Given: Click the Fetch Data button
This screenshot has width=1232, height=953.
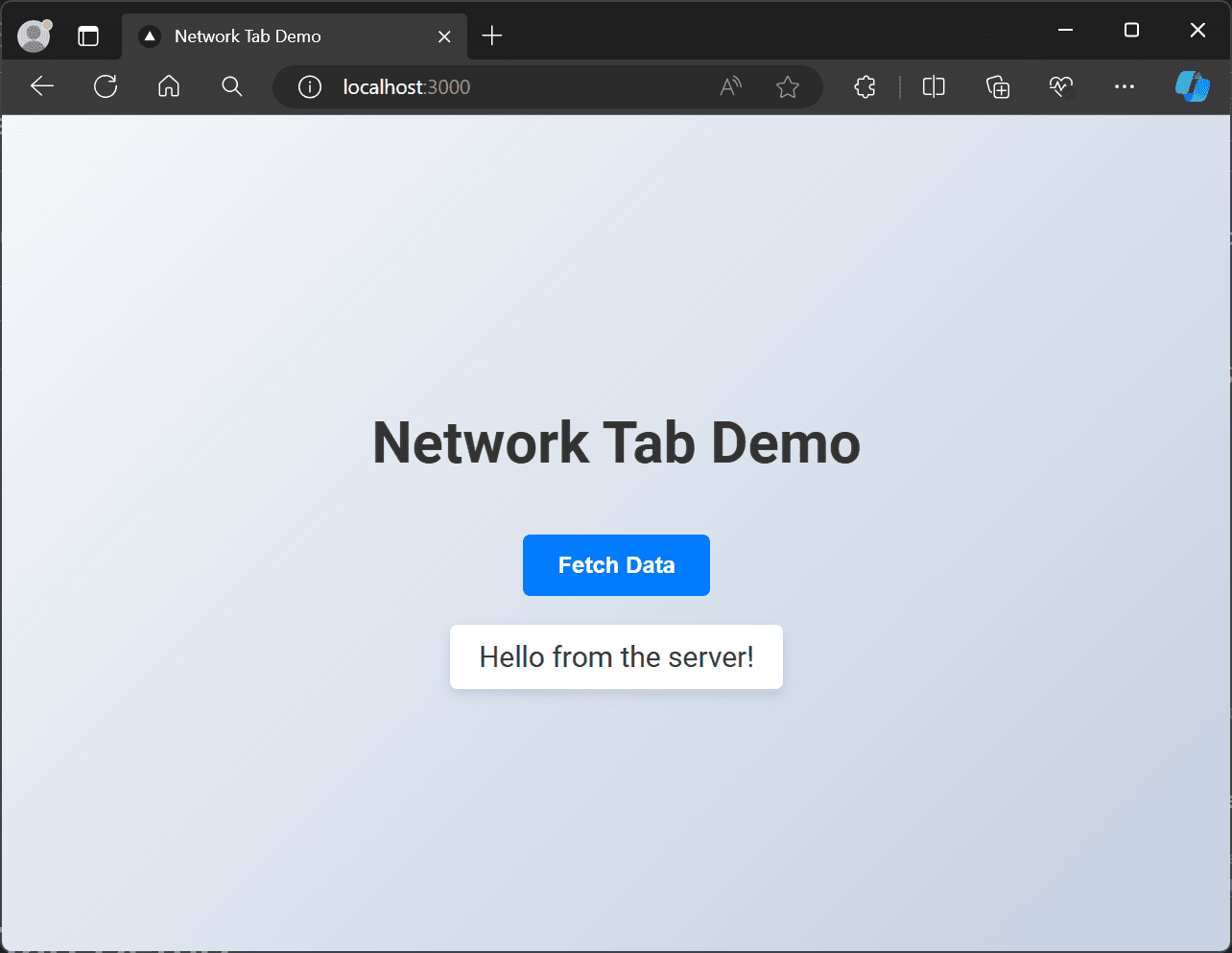Looking at the screenshot, I should pyautogui.click(x=616, y=564).
